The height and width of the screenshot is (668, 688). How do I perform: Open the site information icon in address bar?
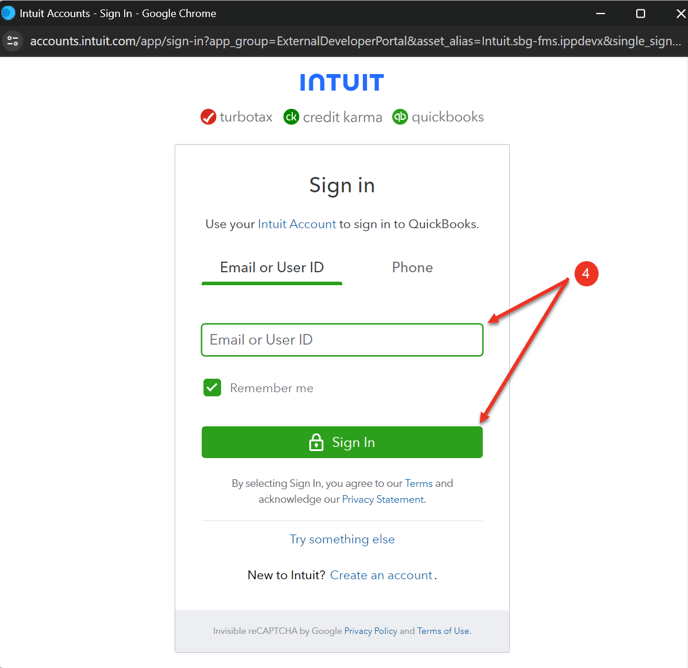click(13, 41)
